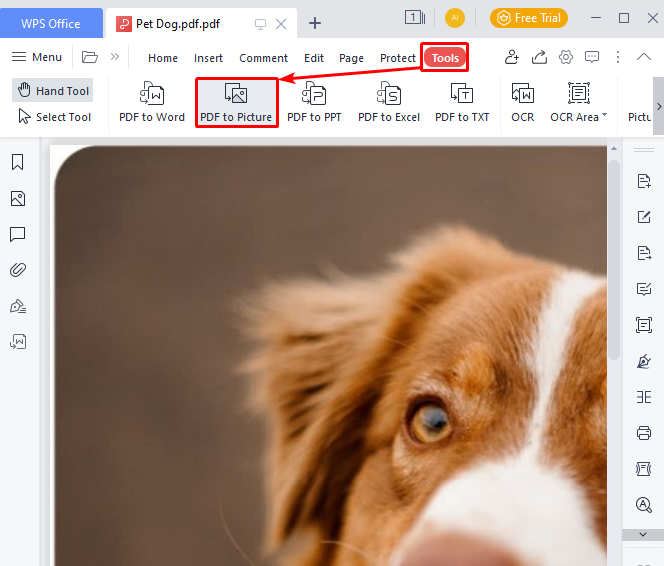Viewport: 664px width, 566px height.
Task: Switch to the Select Tool
Action: point(54,116)
